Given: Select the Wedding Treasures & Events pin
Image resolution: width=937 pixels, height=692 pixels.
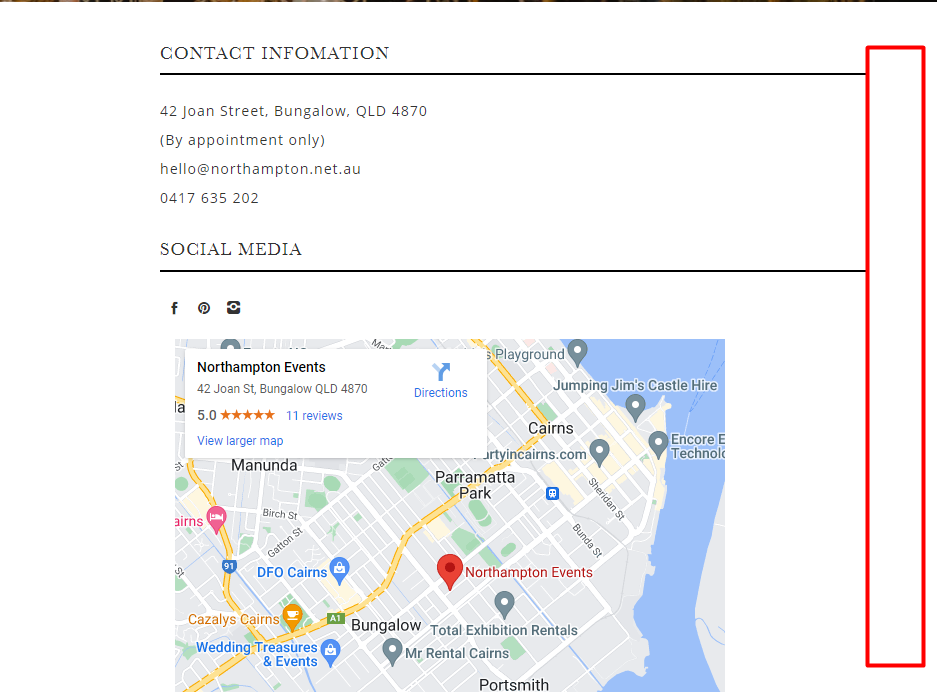Looking at the screenshot, I should click(x=330, y=653).
